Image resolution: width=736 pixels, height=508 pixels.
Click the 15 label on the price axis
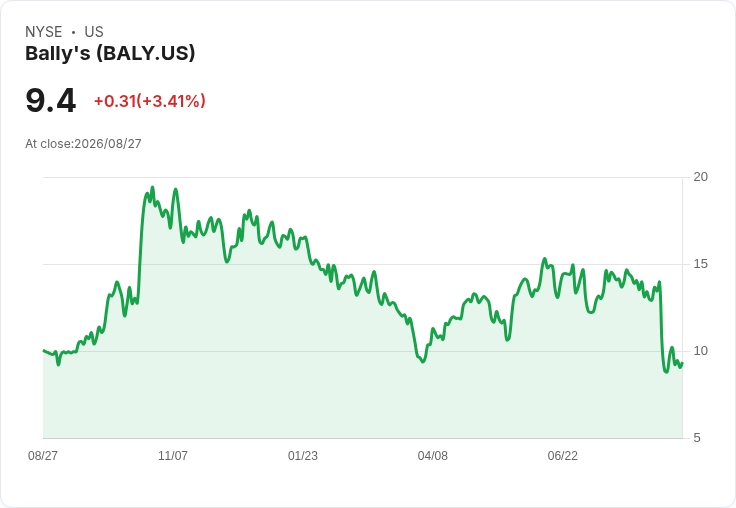[x=700, y=264]
